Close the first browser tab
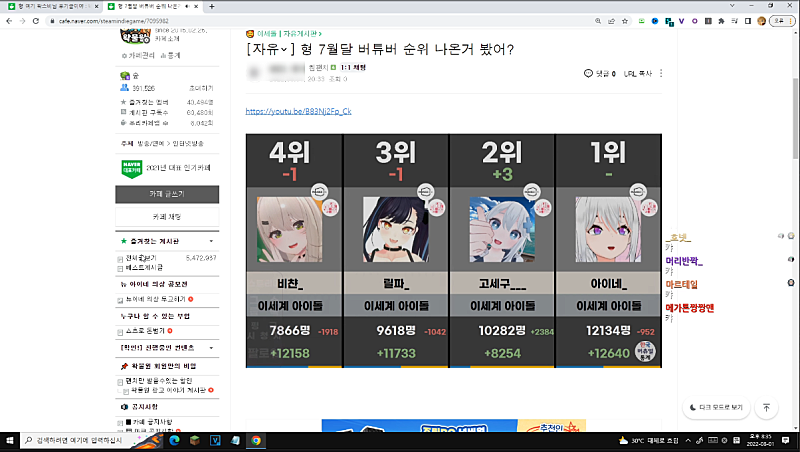The image size is (800, 452). [x=96, y=6]
